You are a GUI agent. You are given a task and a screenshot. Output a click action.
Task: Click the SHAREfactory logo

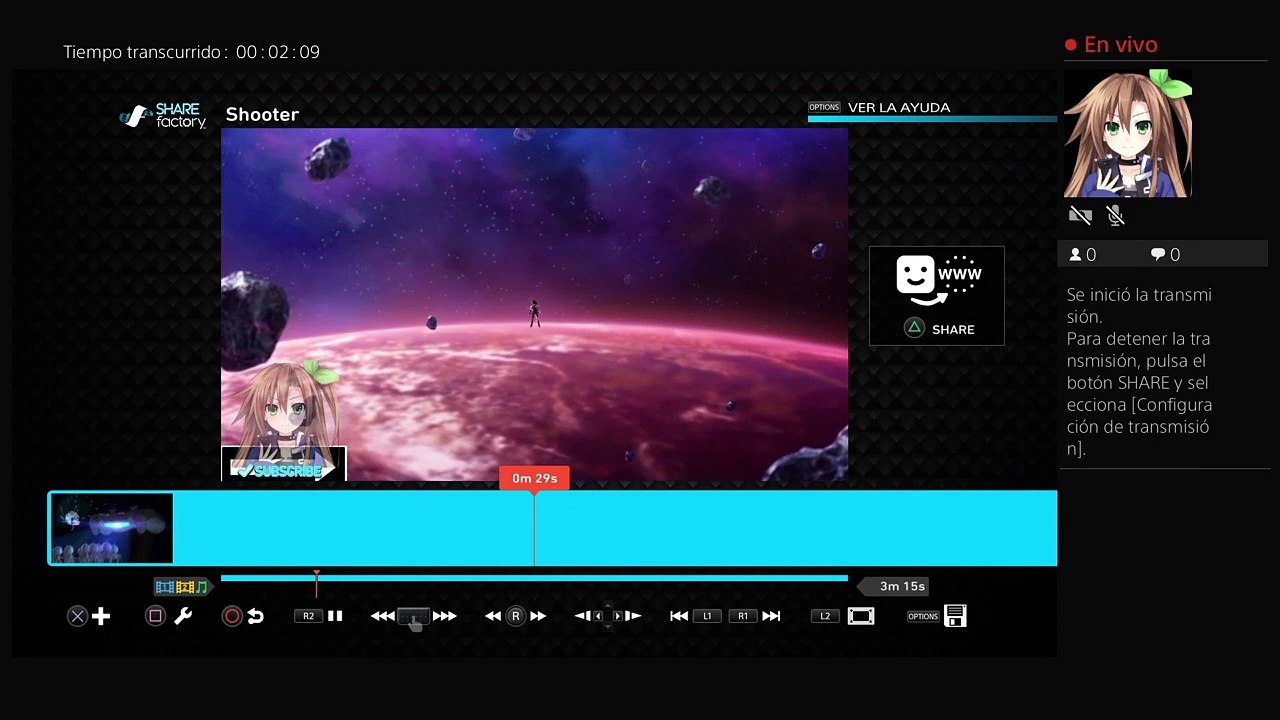point(163,116)
